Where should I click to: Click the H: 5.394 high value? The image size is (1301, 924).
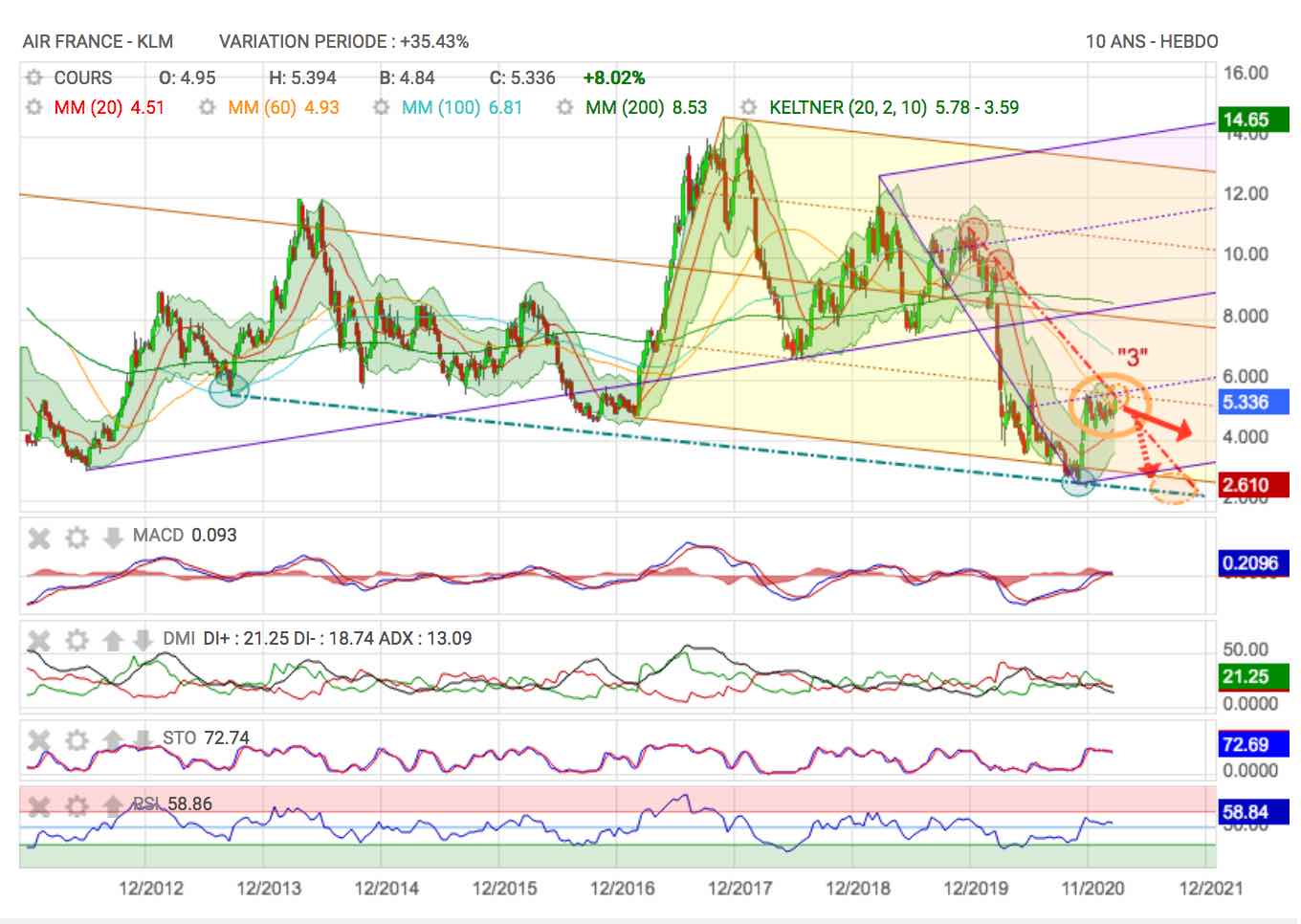coord(303,77)
